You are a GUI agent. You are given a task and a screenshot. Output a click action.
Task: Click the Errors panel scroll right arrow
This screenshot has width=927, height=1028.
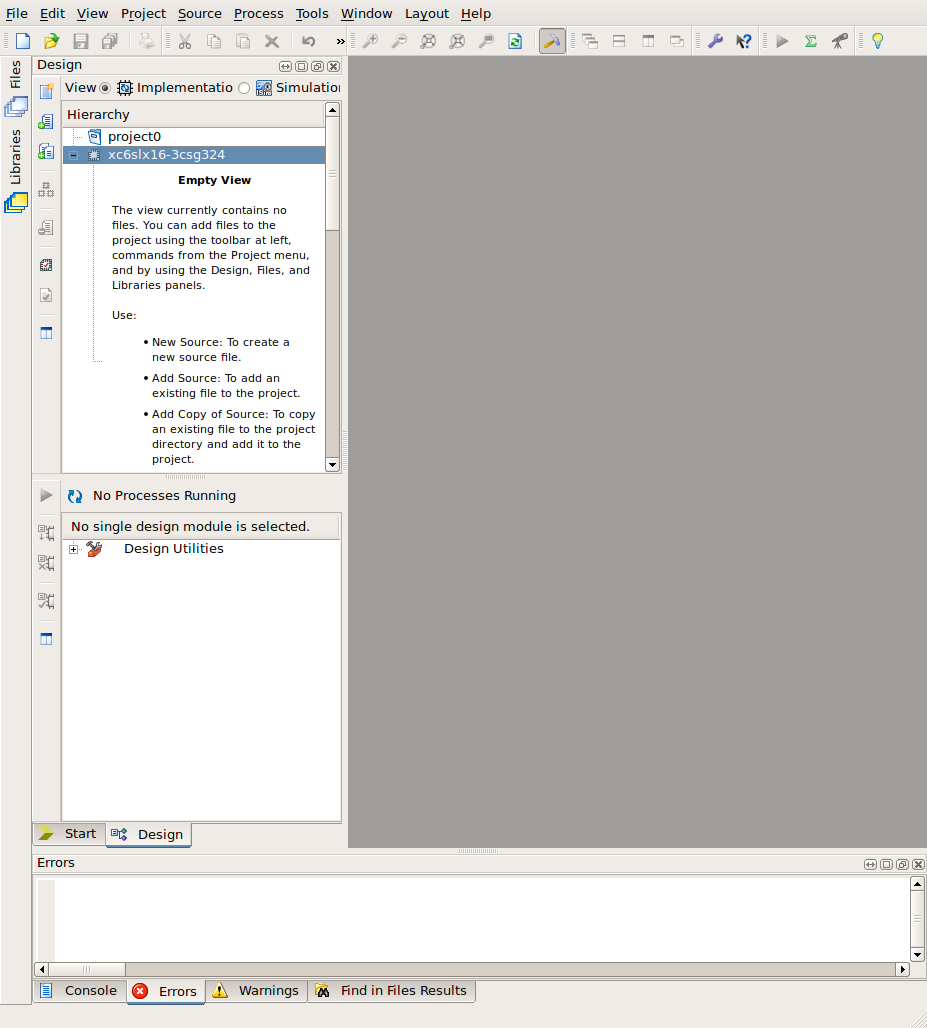[903, 969]
